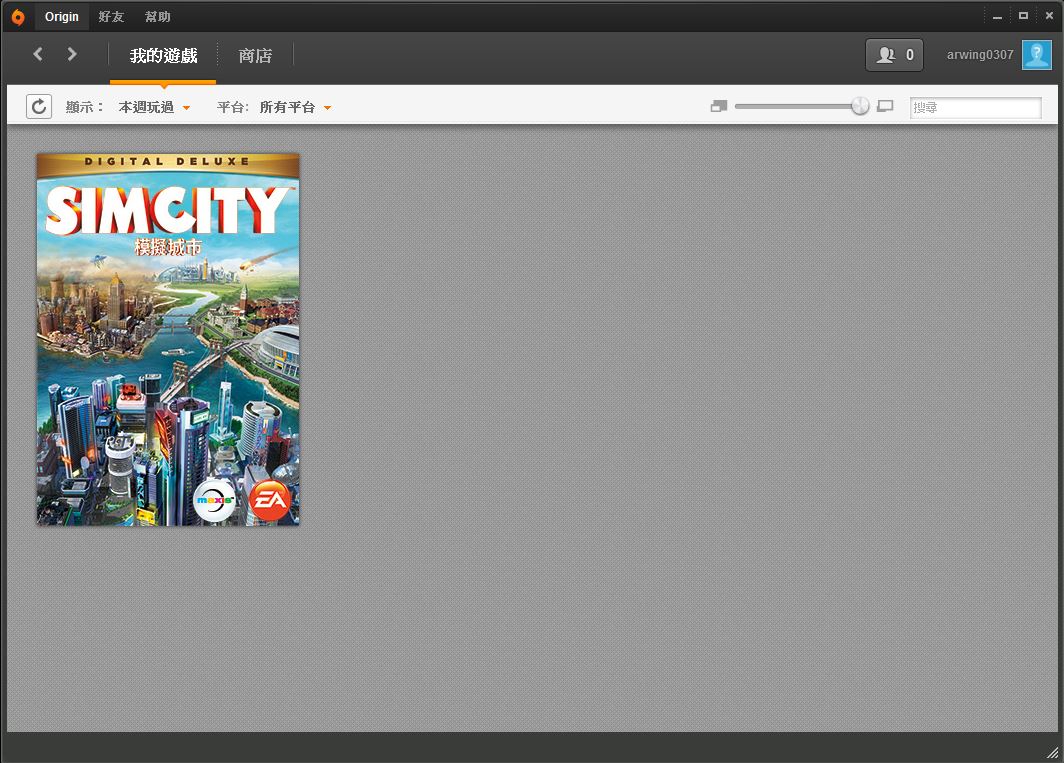1064x763 pixels.
Task: Refresh the game library
Action: click(x=39, y=107)
